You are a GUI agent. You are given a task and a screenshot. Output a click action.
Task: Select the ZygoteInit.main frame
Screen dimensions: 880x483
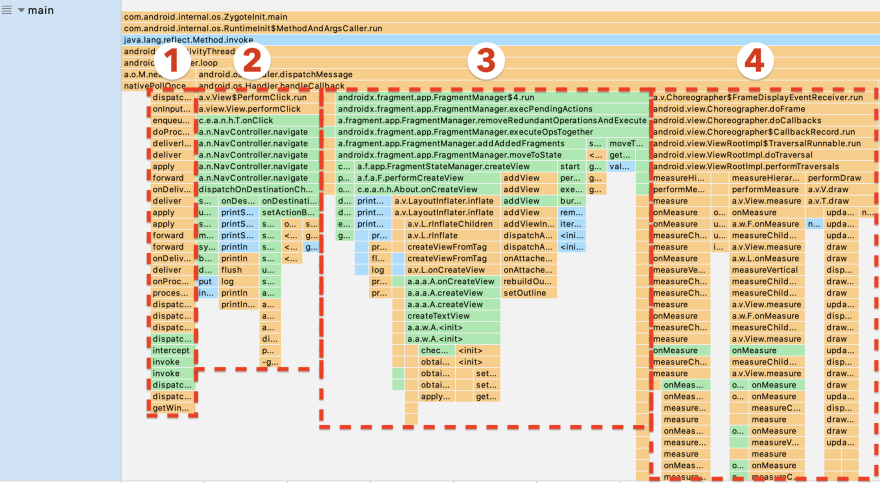click(501, 17)
